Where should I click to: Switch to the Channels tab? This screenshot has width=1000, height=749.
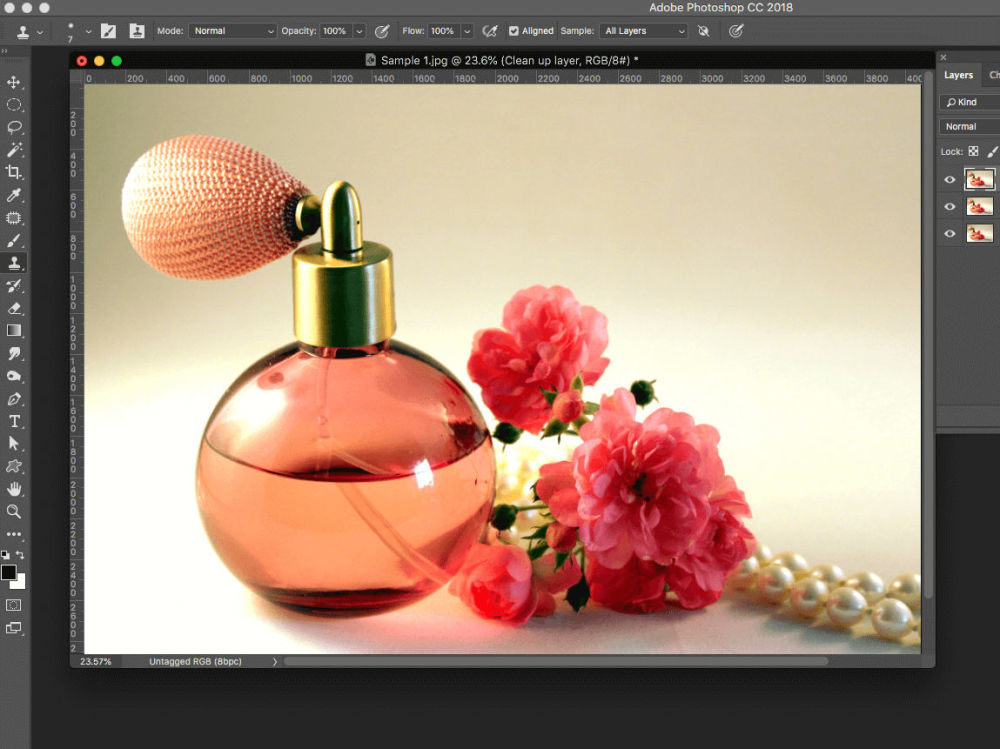click(x=994, y=75)
